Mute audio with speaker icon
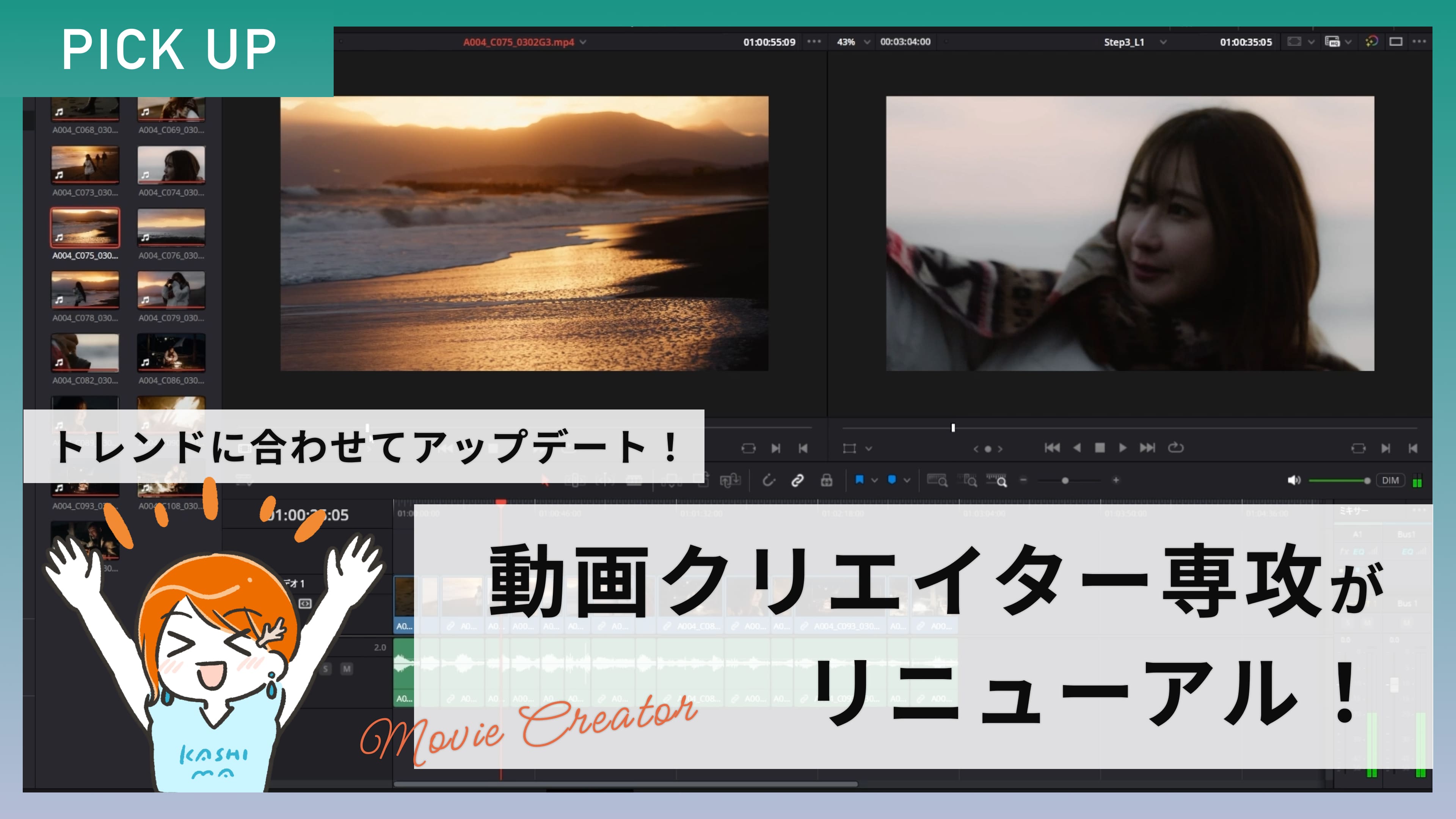The width and height of the screenshot is (1456, 819). pos(1294,480)
